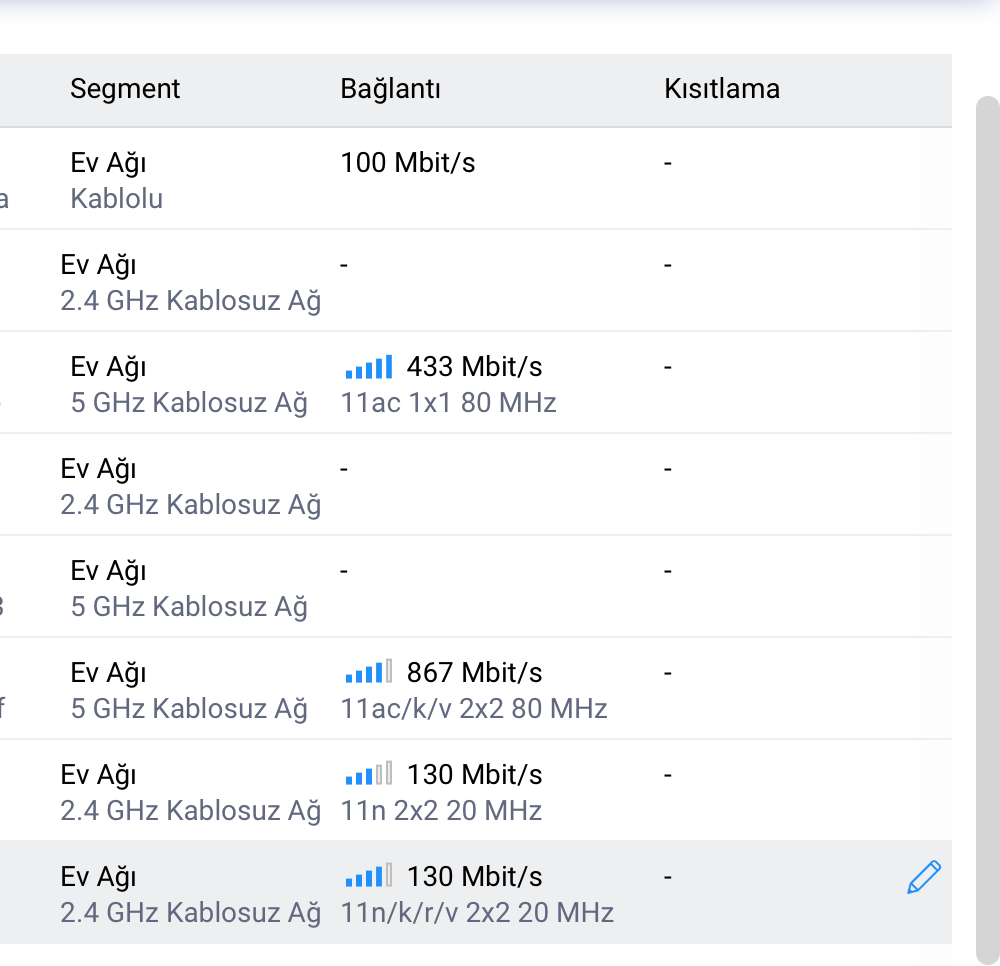Click the Kısıtlama column header
This screenshot has width=1000, height=966.
pyautogui.click(x=722, y=89)
